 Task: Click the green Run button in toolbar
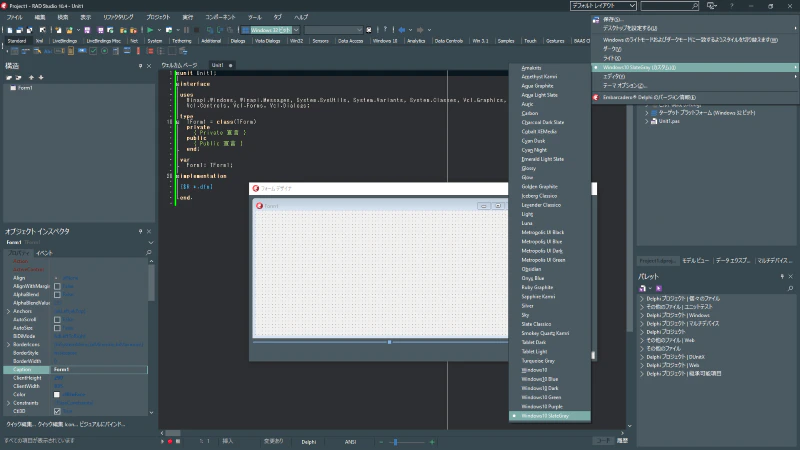click(150, 30)
